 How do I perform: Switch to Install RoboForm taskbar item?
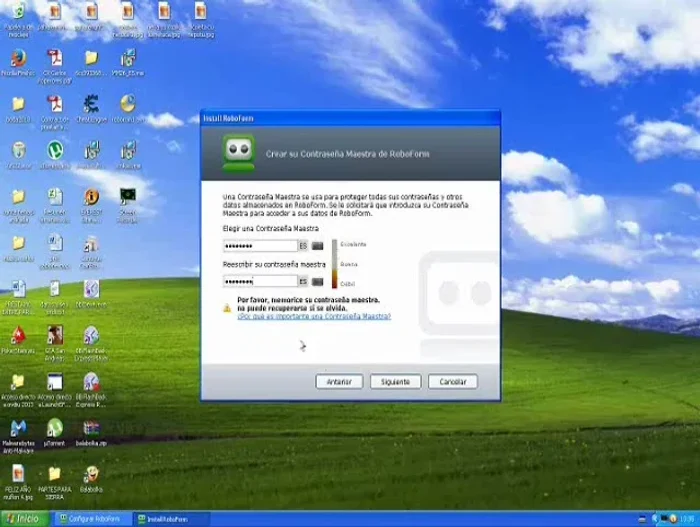pos(170,518)
